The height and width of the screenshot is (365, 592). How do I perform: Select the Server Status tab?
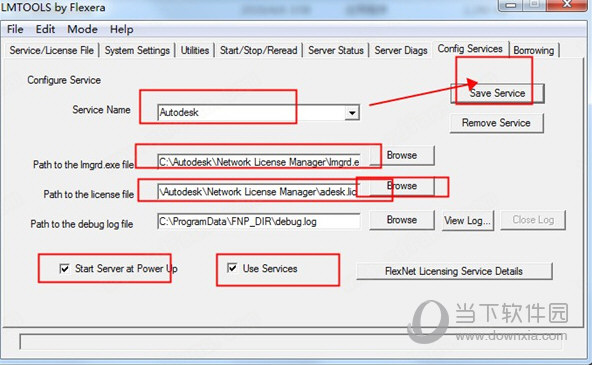[336, 50]
